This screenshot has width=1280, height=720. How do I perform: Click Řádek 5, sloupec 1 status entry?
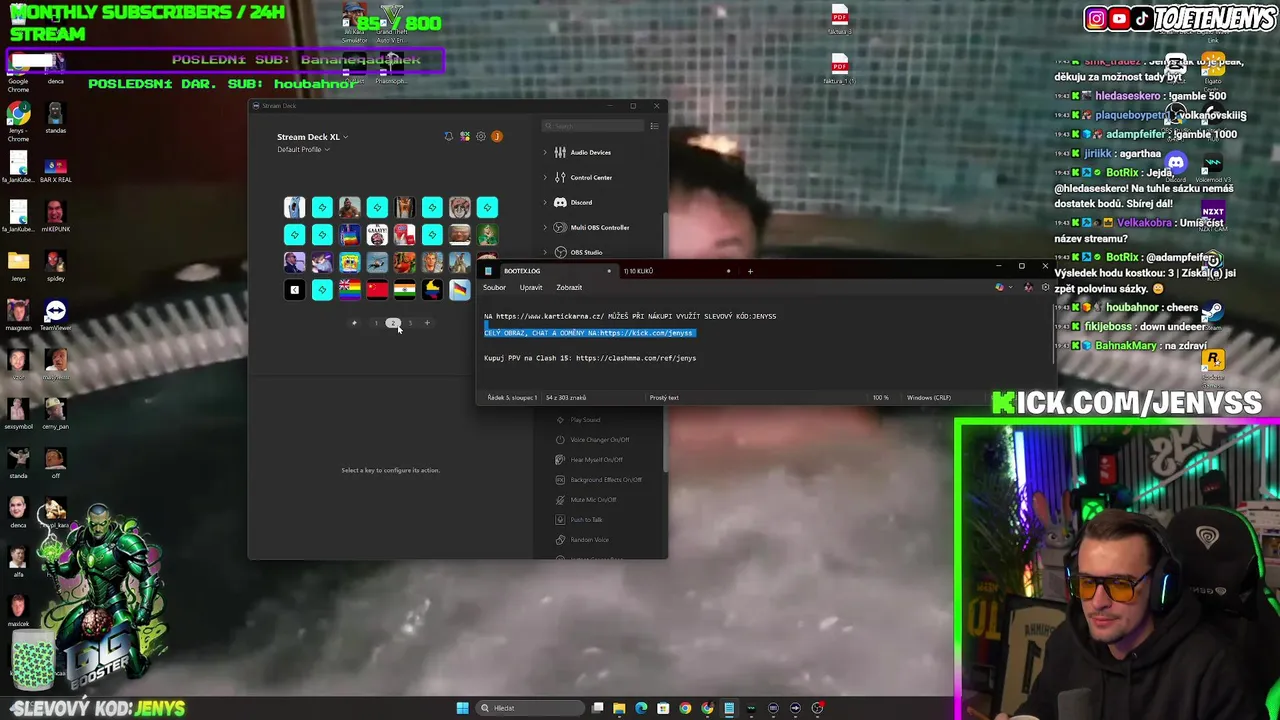[x=512, y=398]
